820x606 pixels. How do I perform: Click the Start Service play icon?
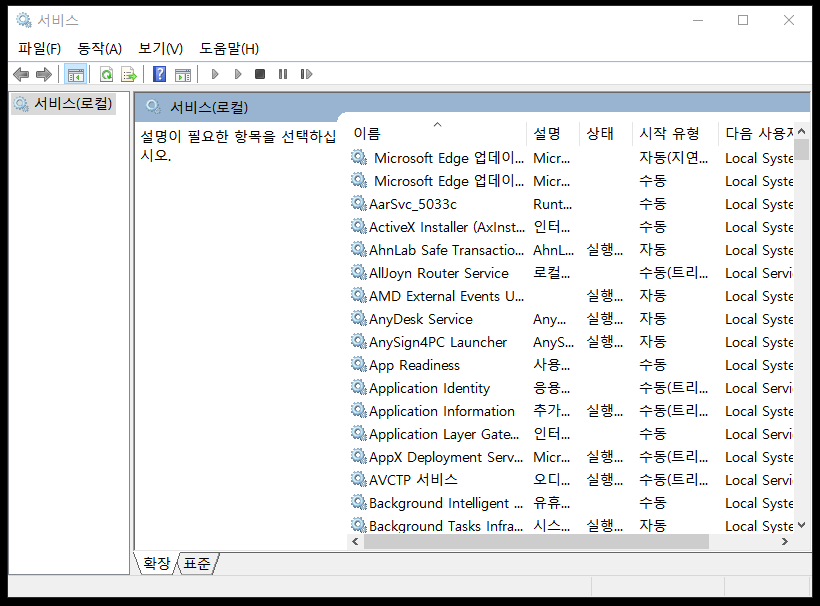coord(214,74)
